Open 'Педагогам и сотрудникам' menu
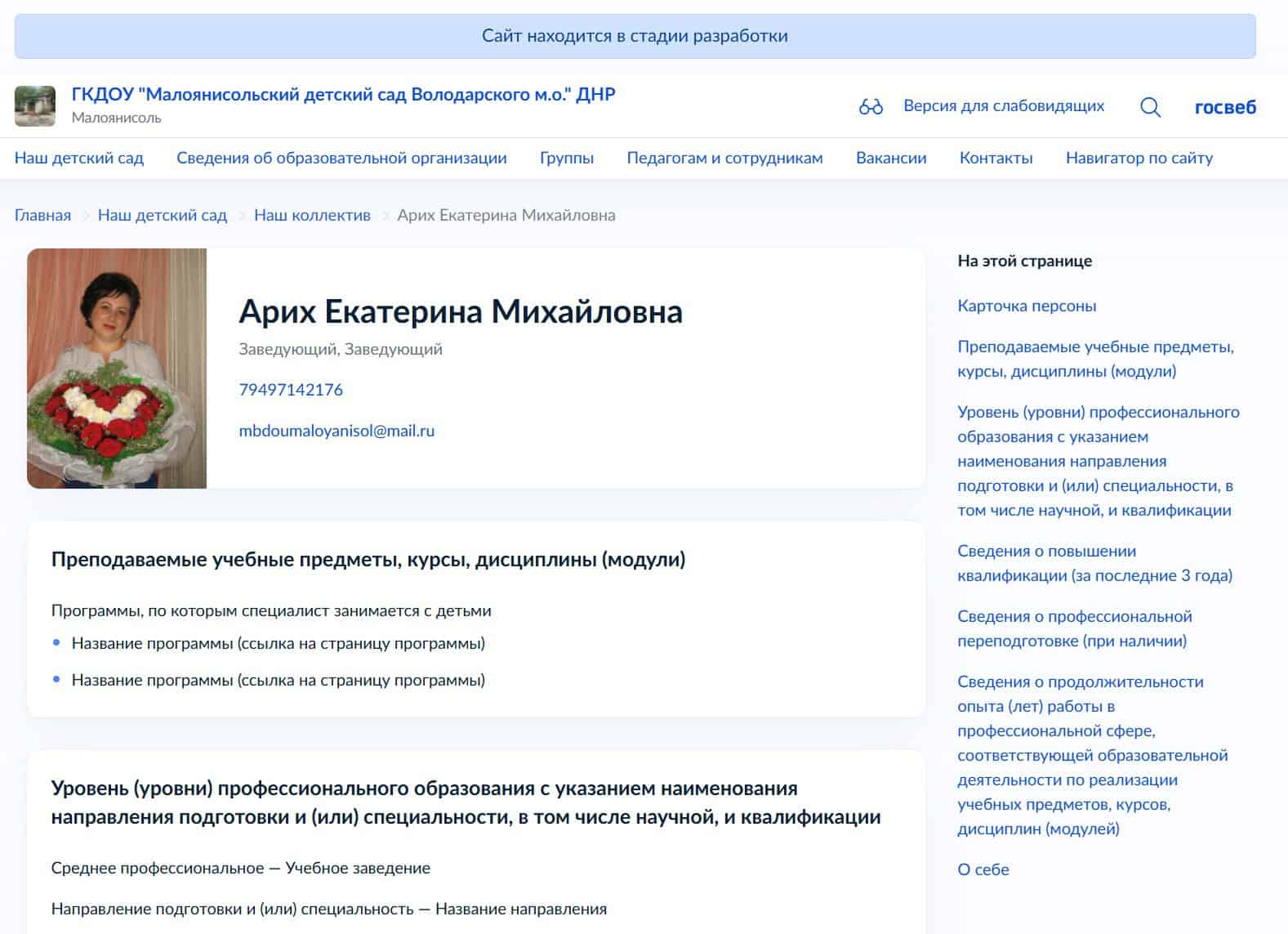 724,158
